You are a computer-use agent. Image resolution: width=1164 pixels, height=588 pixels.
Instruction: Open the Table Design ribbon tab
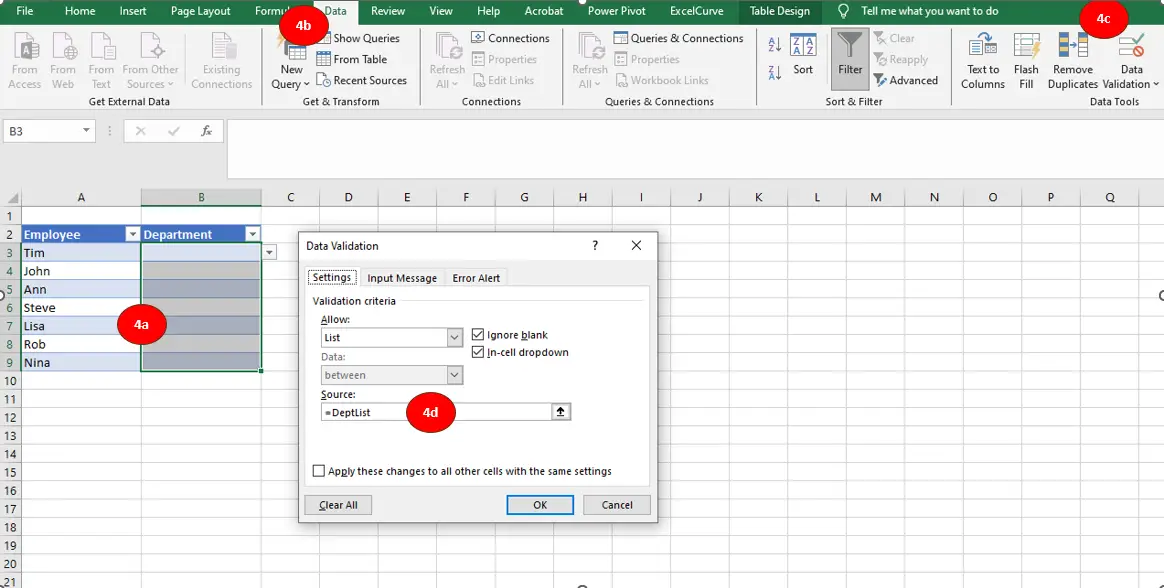[780, 12]
